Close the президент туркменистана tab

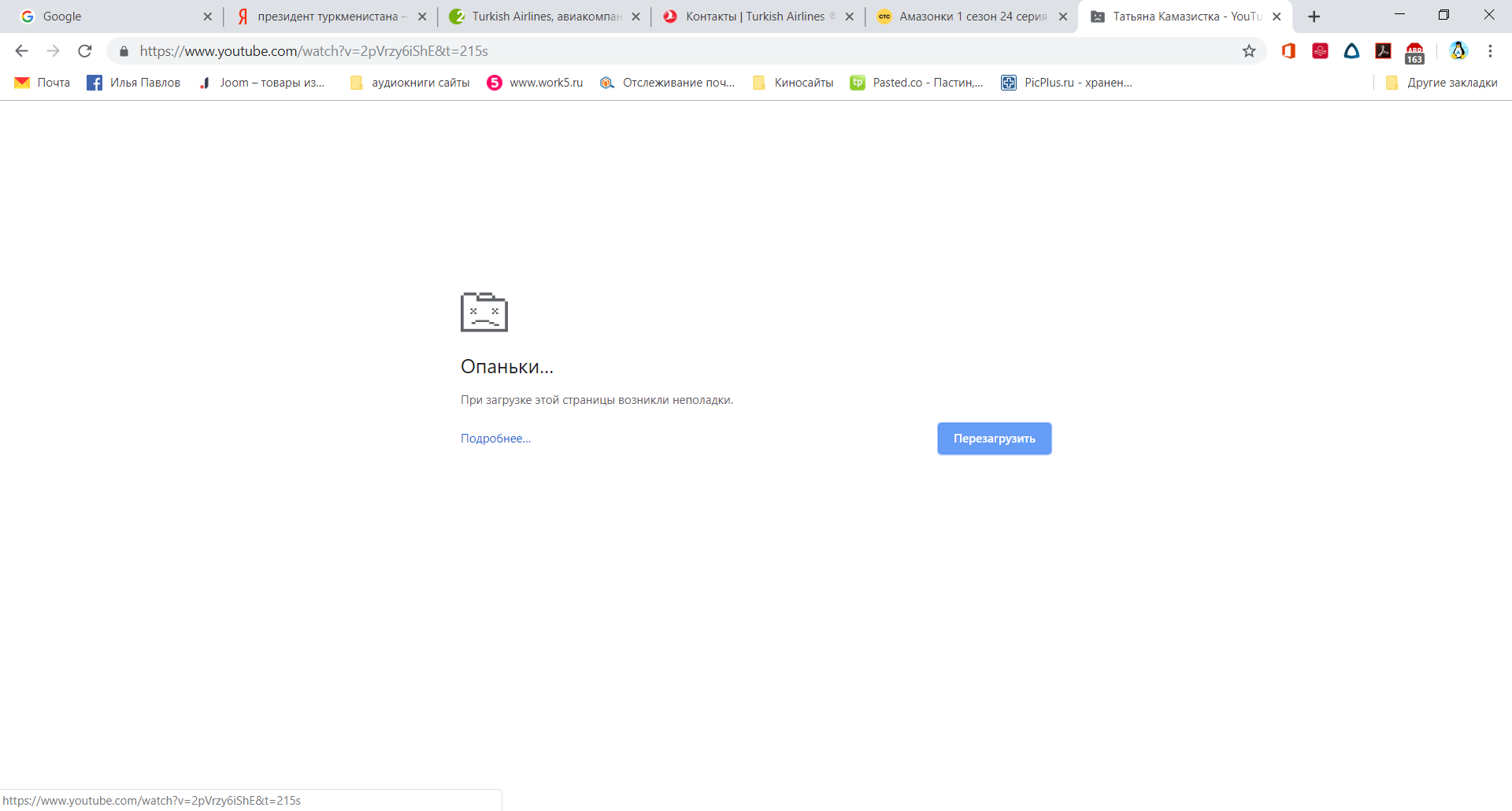[422, 17]
